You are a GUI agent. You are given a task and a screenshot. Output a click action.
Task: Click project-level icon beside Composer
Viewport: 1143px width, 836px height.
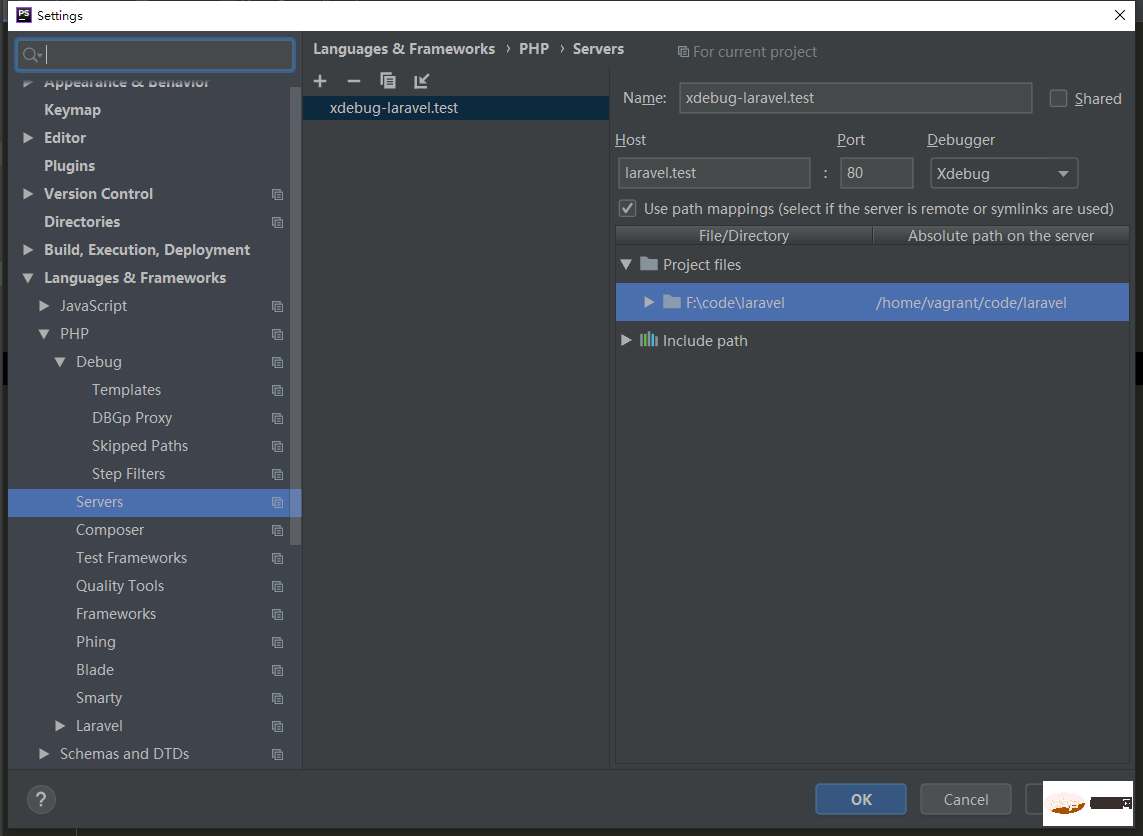277,530
